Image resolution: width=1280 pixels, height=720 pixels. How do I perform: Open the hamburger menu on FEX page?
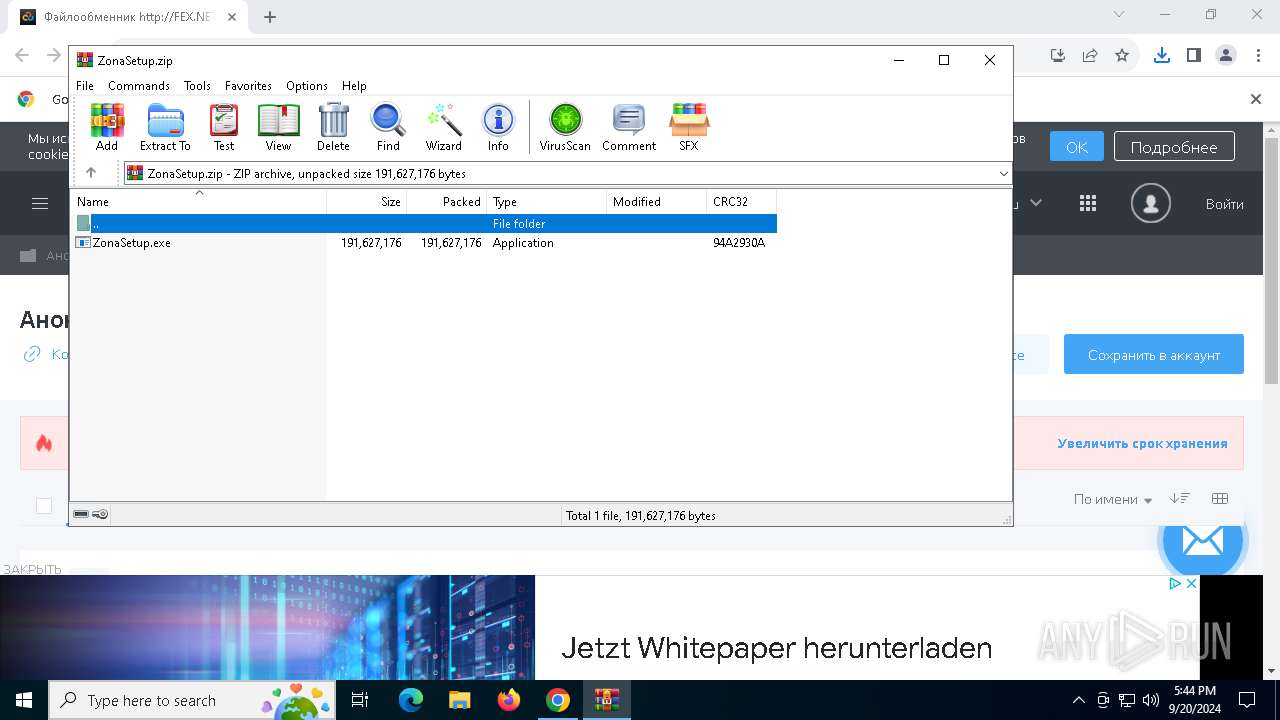pyautogui.click(x=40, y=204)
